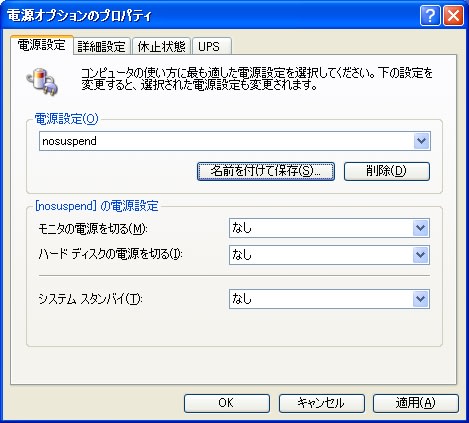
Task: Click the 削除 button
Action: (x=387, y=171)
